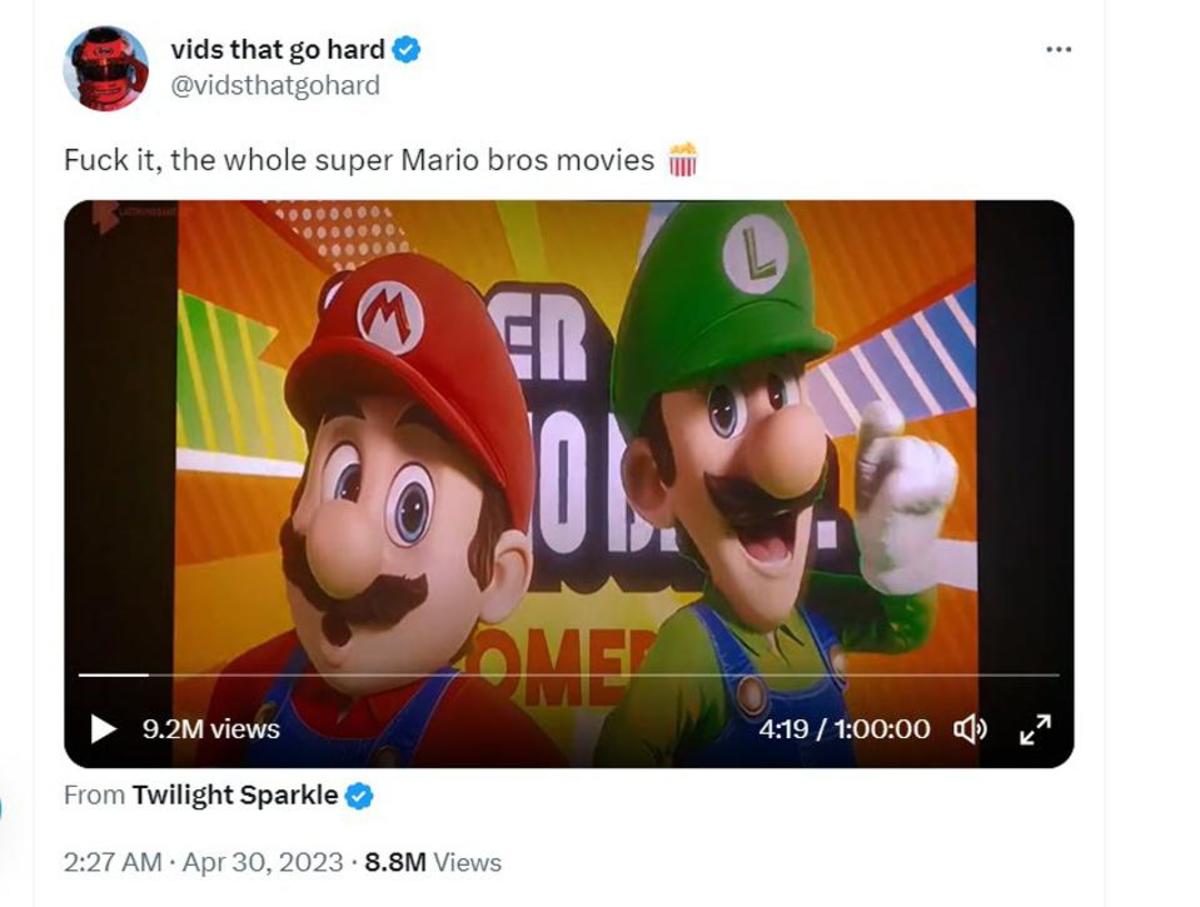
Task: Click the 9.2M views video counter
Action: click(x=211, y=730)
